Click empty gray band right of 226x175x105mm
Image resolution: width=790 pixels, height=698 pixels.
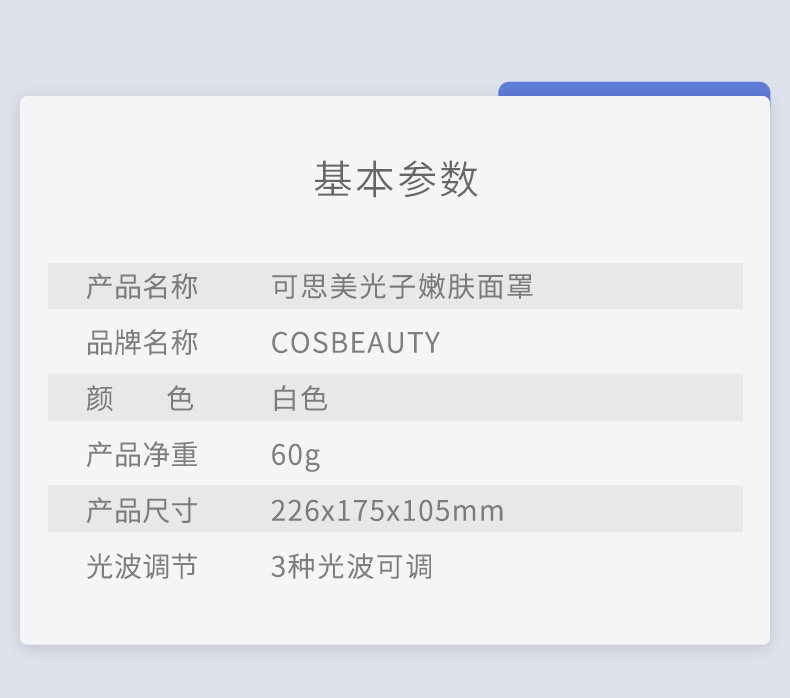[x=630, y=511]
